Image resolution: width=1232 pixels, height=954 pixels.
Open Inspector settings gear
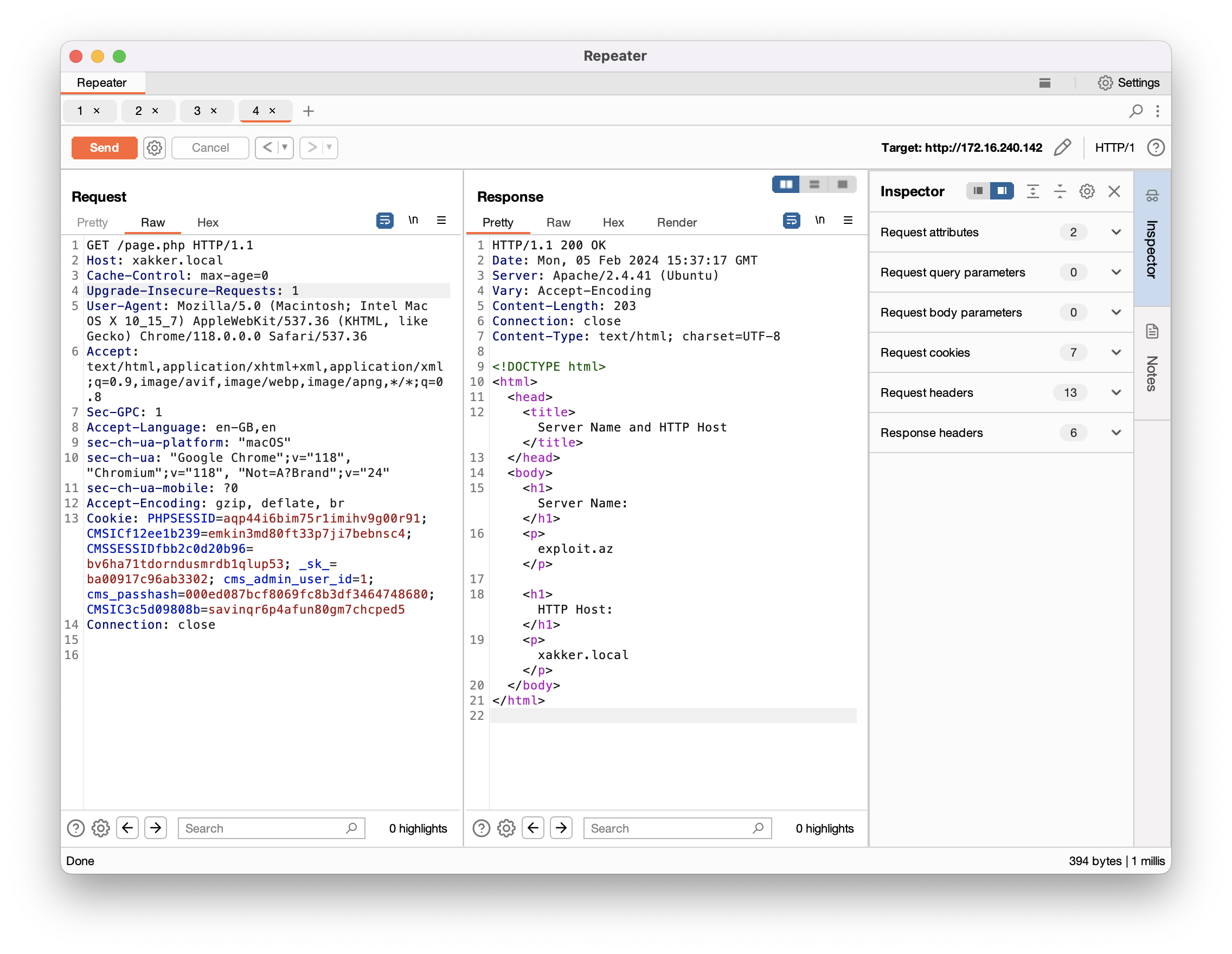(1087, 191)
